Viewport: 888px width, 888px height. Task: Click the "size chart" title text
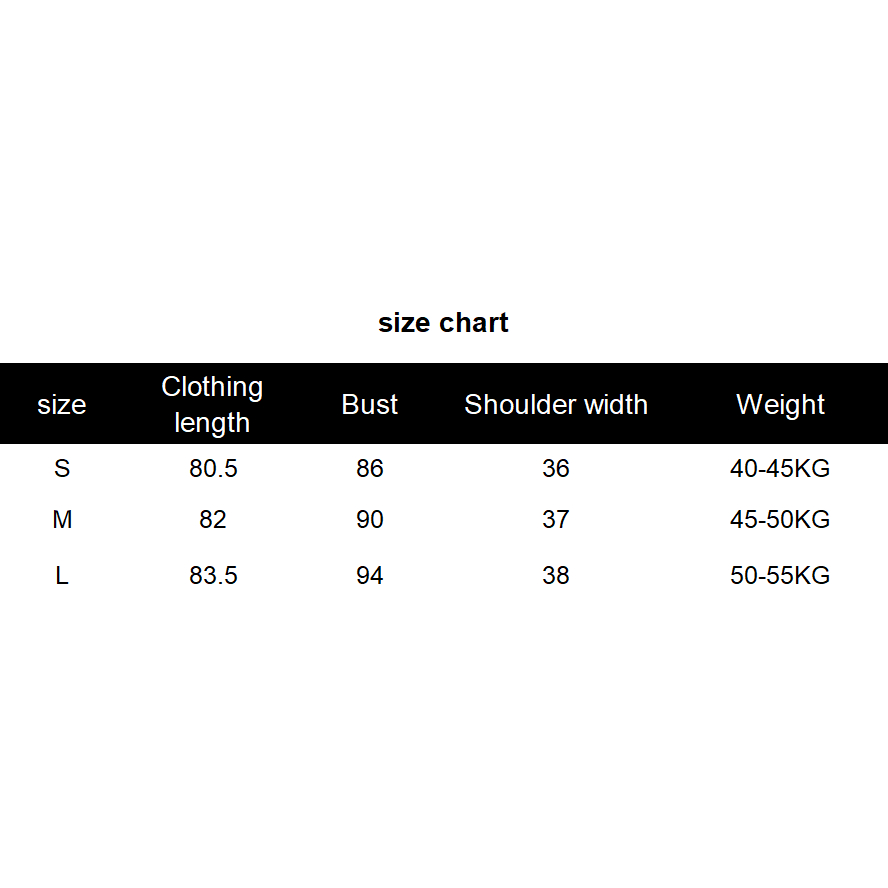pyautogui.click(x=443, y=323)
